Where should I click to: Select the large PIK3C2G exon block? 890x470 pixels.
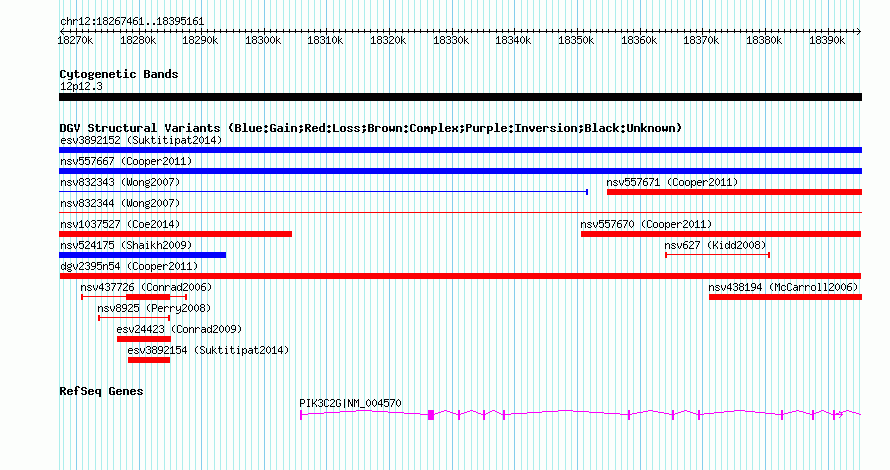point(431,415)
